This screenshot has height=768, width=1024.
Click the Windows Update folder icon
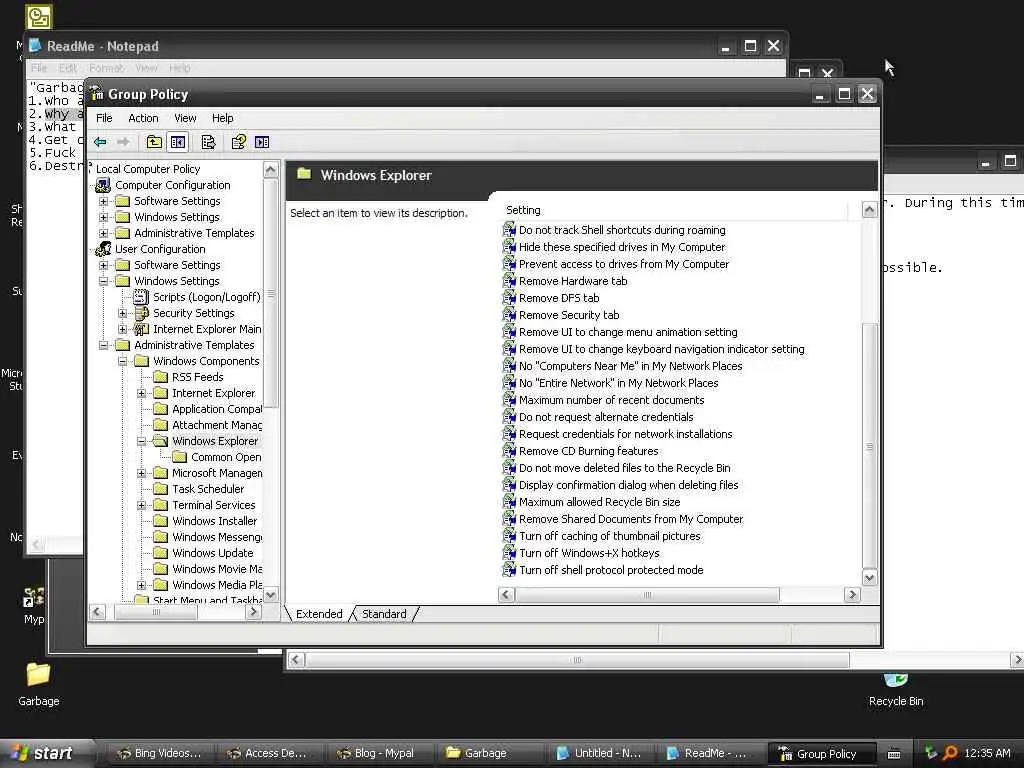tap(160, 552)
